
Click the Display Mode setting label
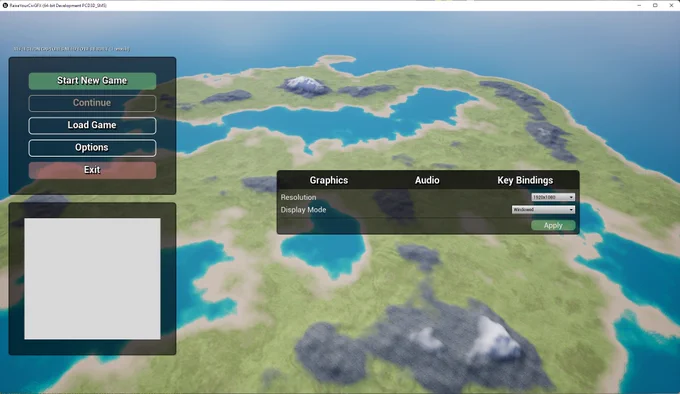(x=303, y=210)
